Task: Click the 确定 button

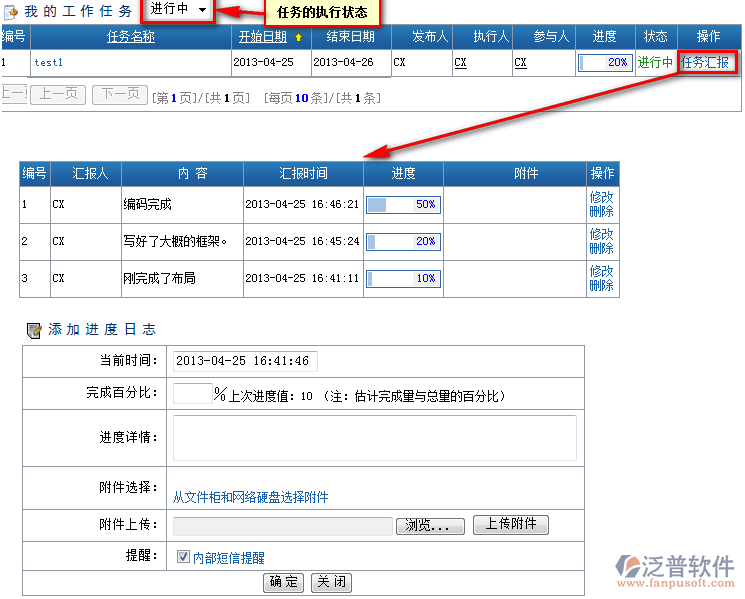Action: click(x=284, y=582)
